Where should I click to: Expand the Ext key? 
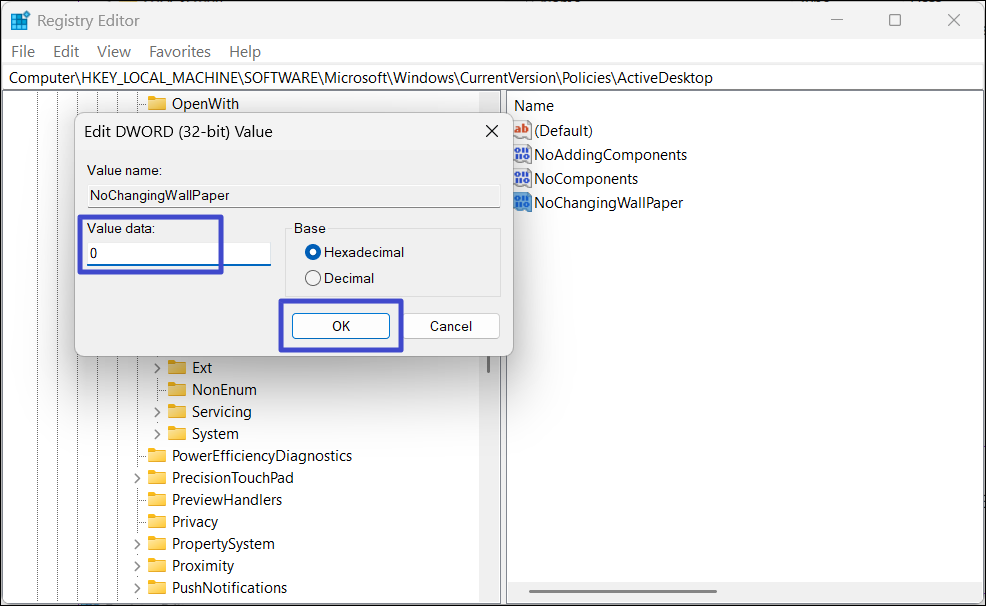tap(157, 368)
